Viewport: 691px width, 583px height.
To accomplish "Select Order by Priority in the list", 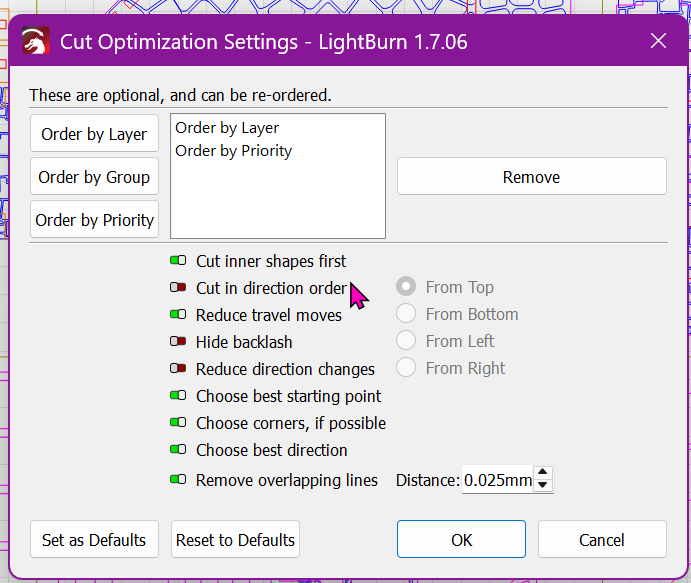I will click(x=234, y=151).
